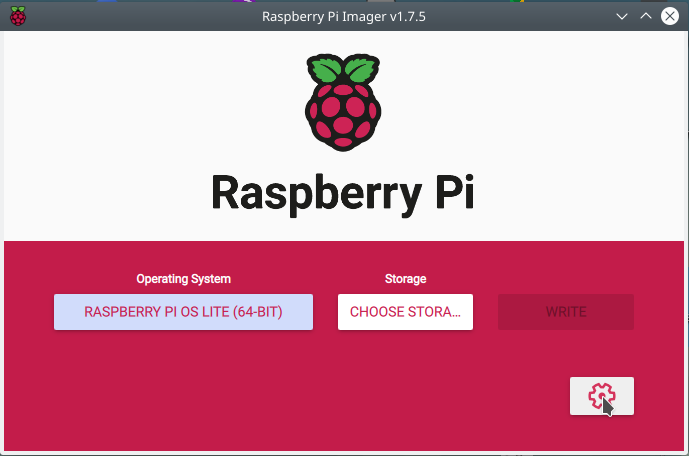This screenshot has height=456, width=689.
Task: Click the Storage label
Action: pyautogui.click(x=405, y=279)
